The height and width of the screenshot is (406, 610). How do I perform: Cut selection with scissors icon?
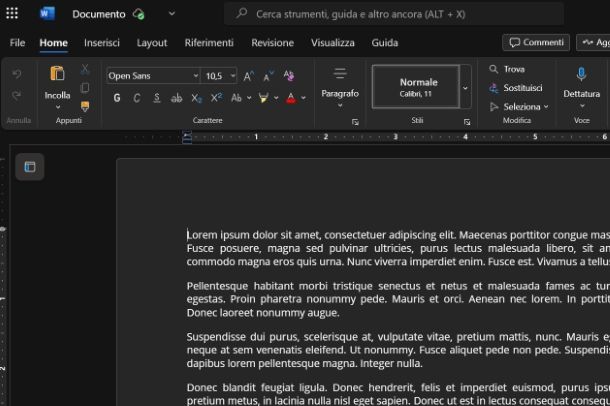tap(85, 70)
